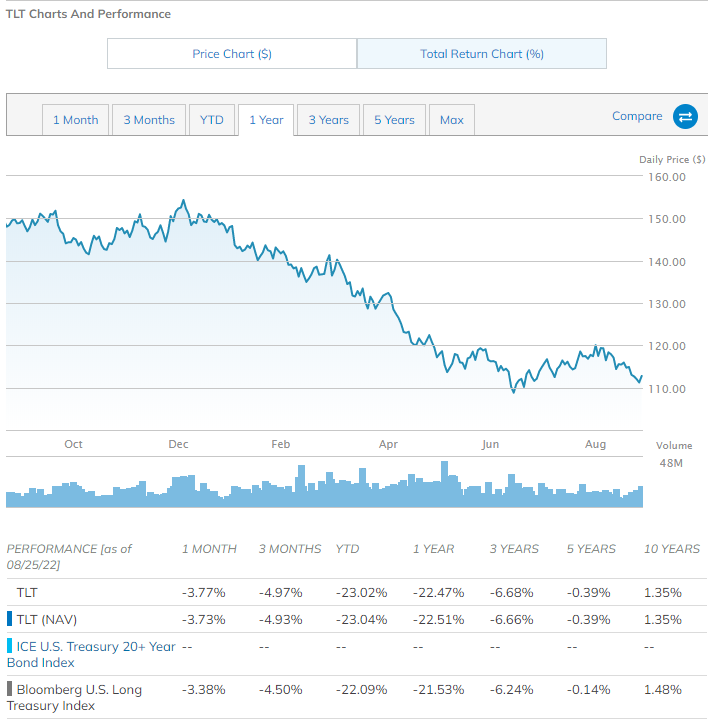Screen dimensions: 708x719
Task: Click the Compare swap-arrows icon
Action: click(685, 117)
